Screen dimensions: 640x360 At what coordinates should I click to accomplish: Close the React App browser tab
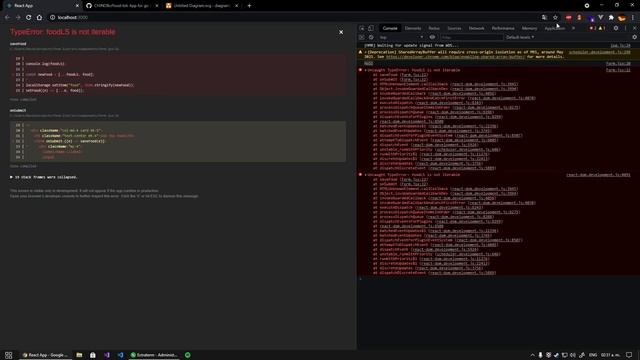77,6
